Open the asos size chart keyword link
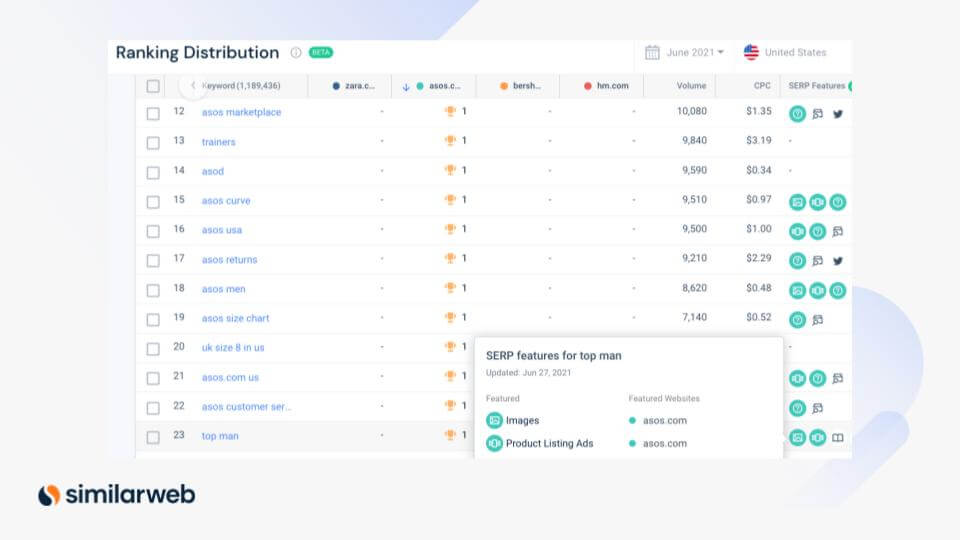The height and width of the screenshot is (540, 960). click(235, 318)
